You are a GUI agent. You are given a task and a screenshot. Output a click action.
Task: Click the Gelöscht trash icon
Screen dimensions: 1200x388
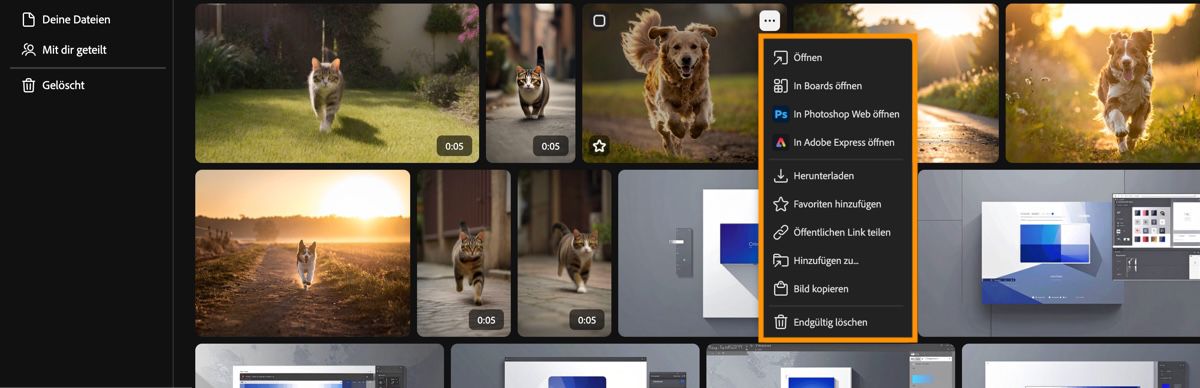click(x=28, y=85)
